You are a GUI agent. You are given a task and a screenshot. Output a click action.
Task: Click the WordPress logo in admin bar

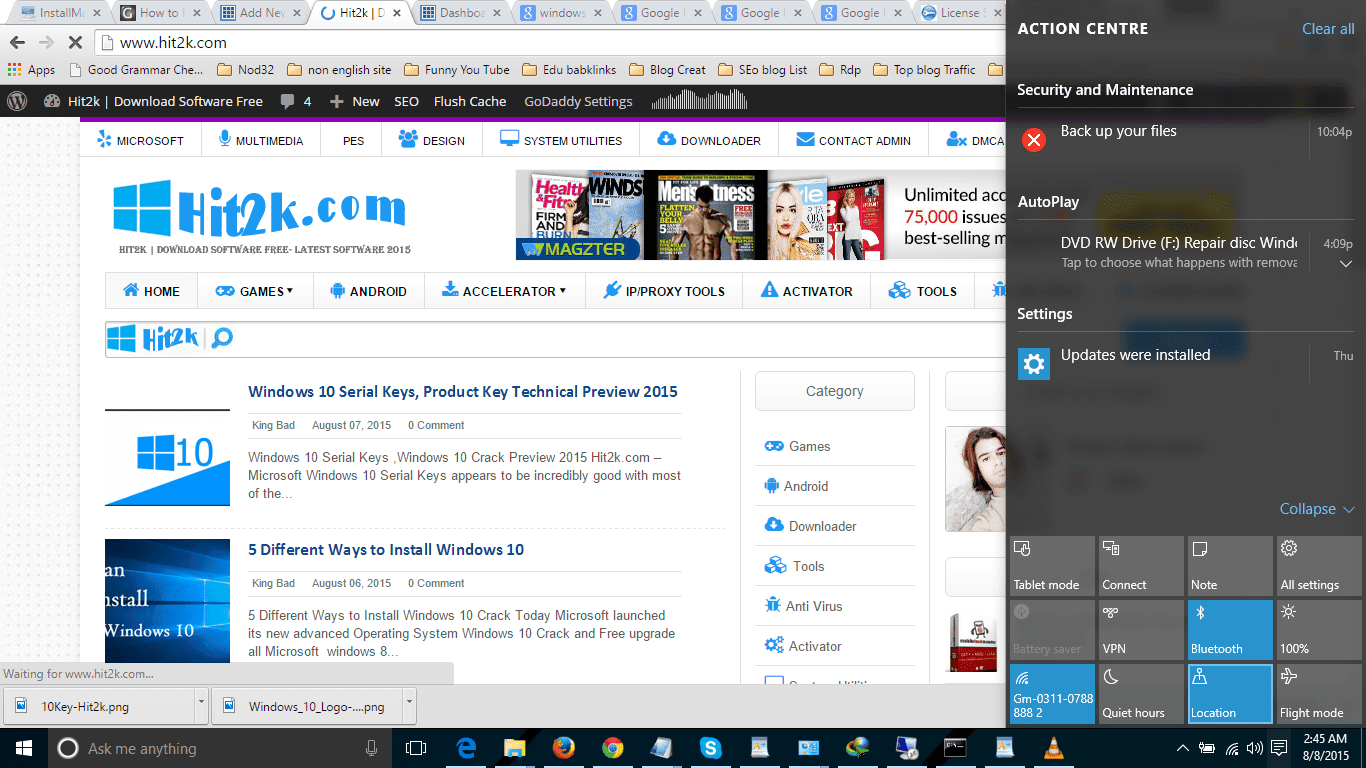17,101
